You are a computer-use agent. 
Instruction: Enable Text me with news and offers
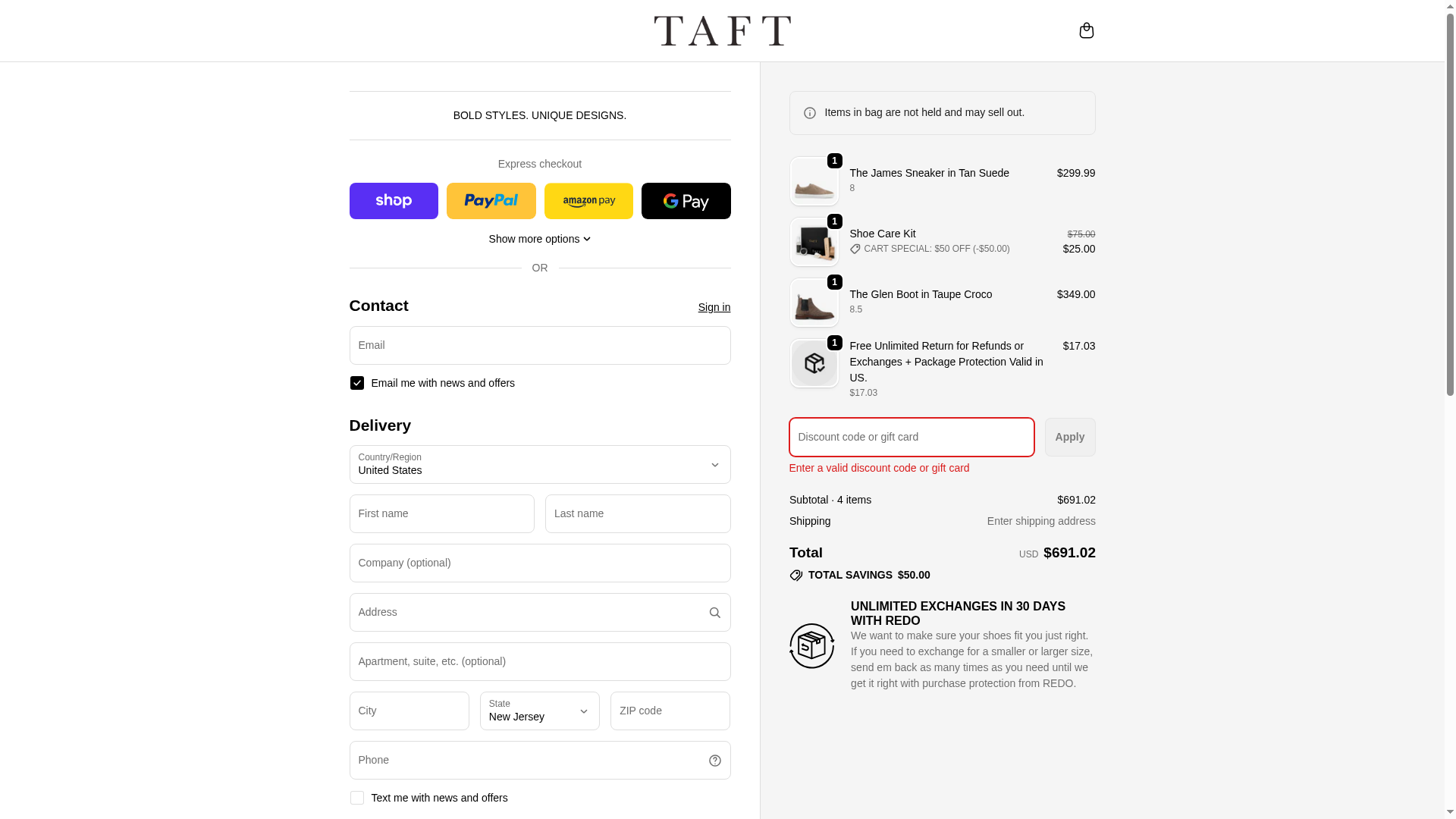point(357,798)
